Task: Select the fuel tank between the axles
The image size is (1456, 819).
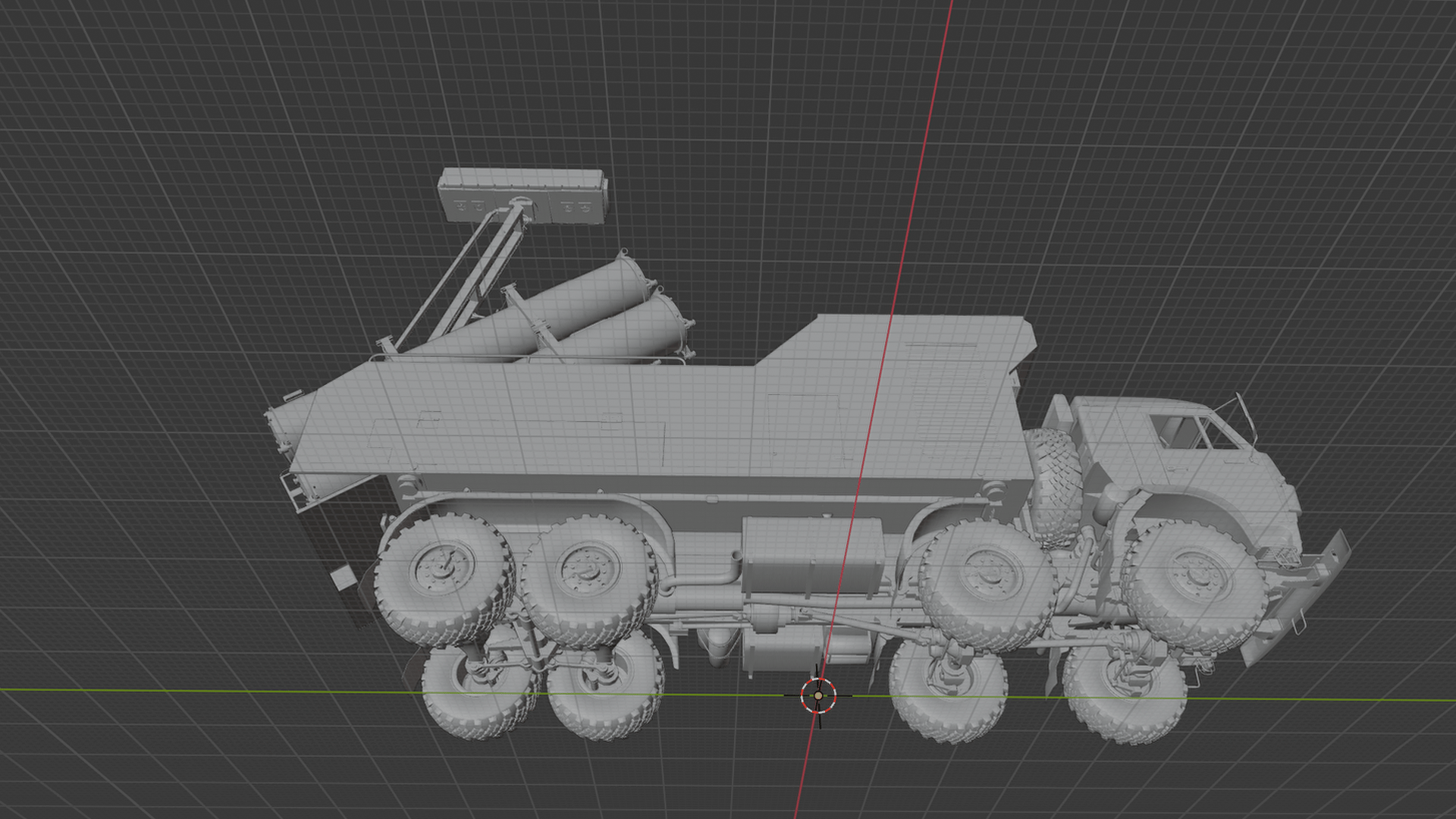Action: click(x=812, y=557)
